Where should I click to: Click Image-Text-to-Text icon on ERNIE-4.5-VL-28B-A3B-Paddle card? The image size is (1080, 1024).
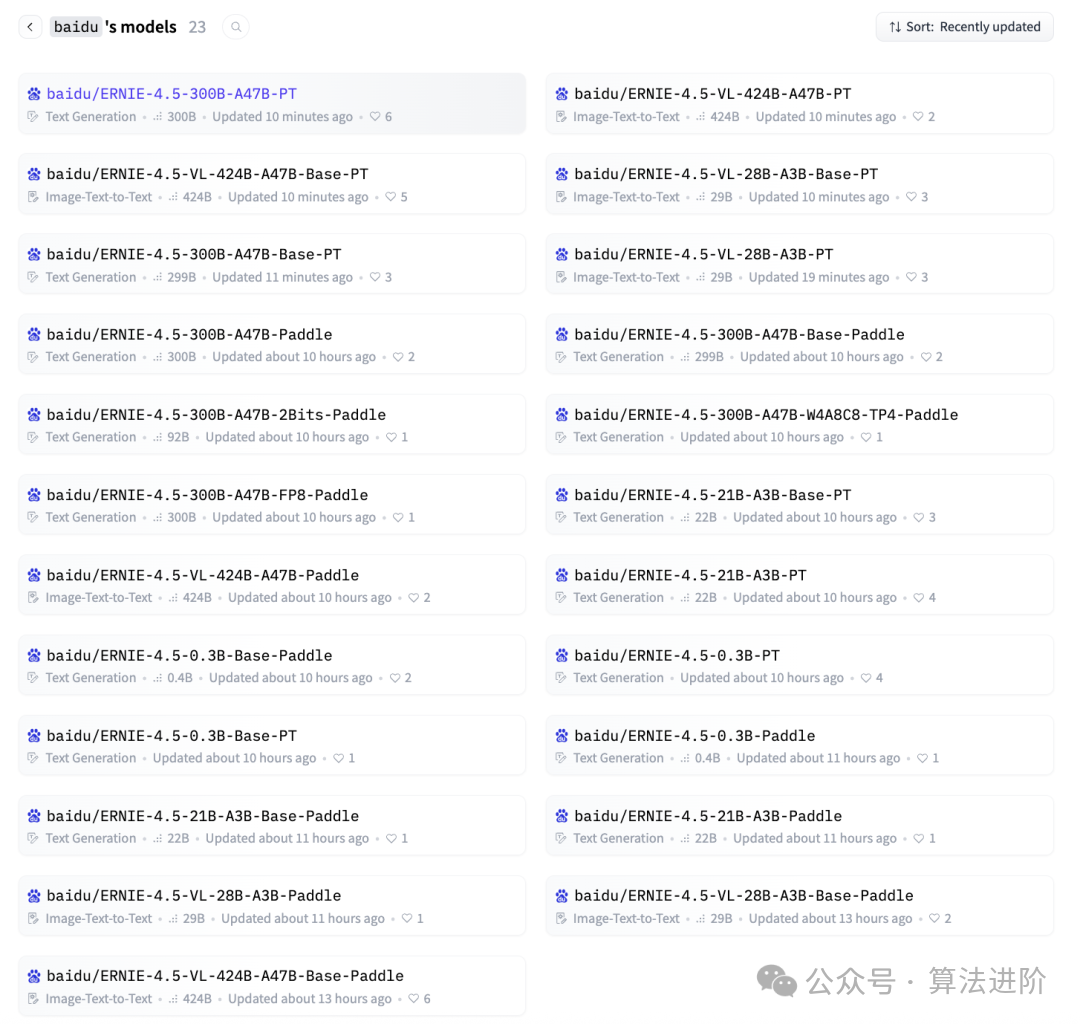point(32,919)
